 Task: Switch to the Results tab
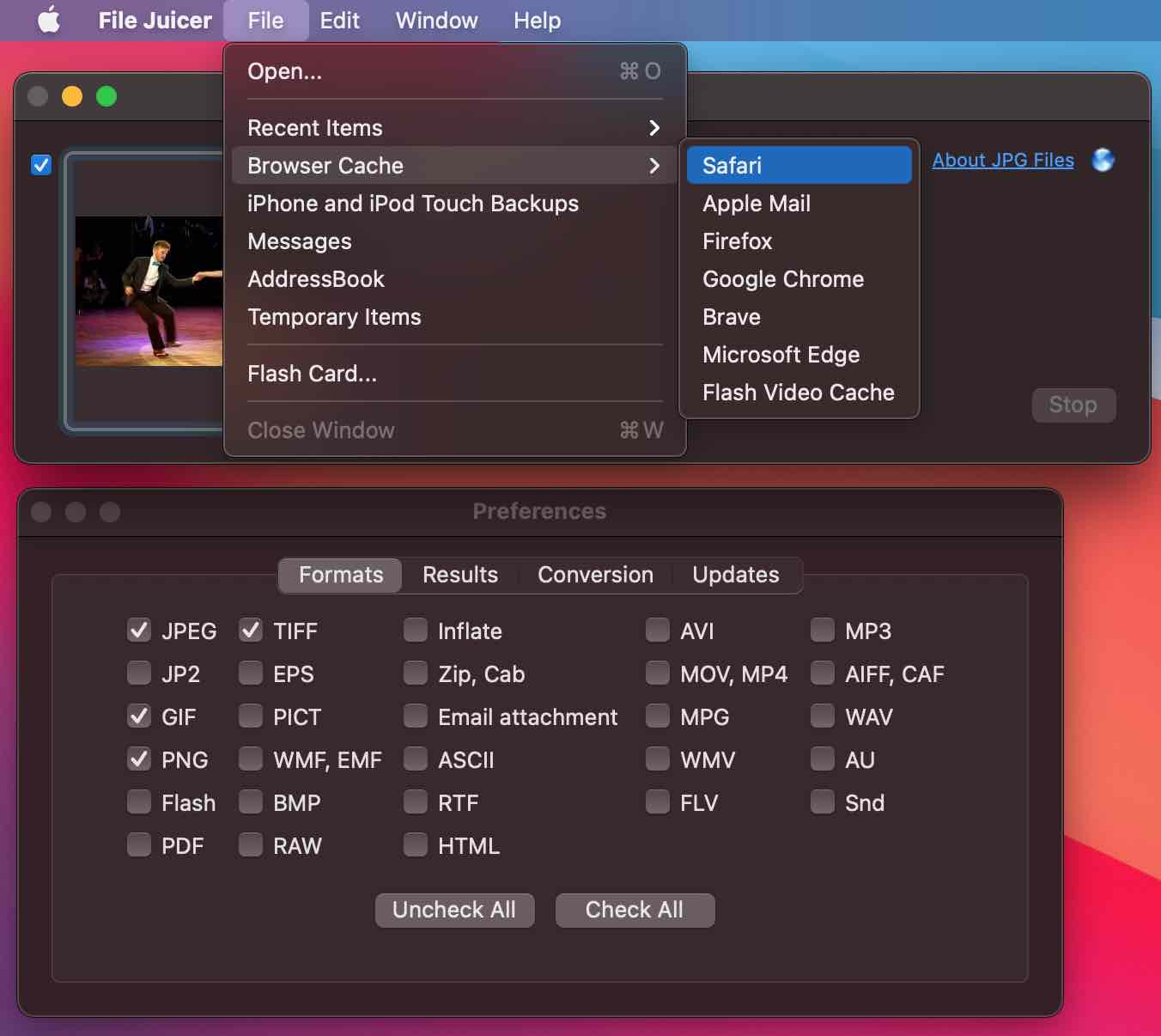click(460, 575)
